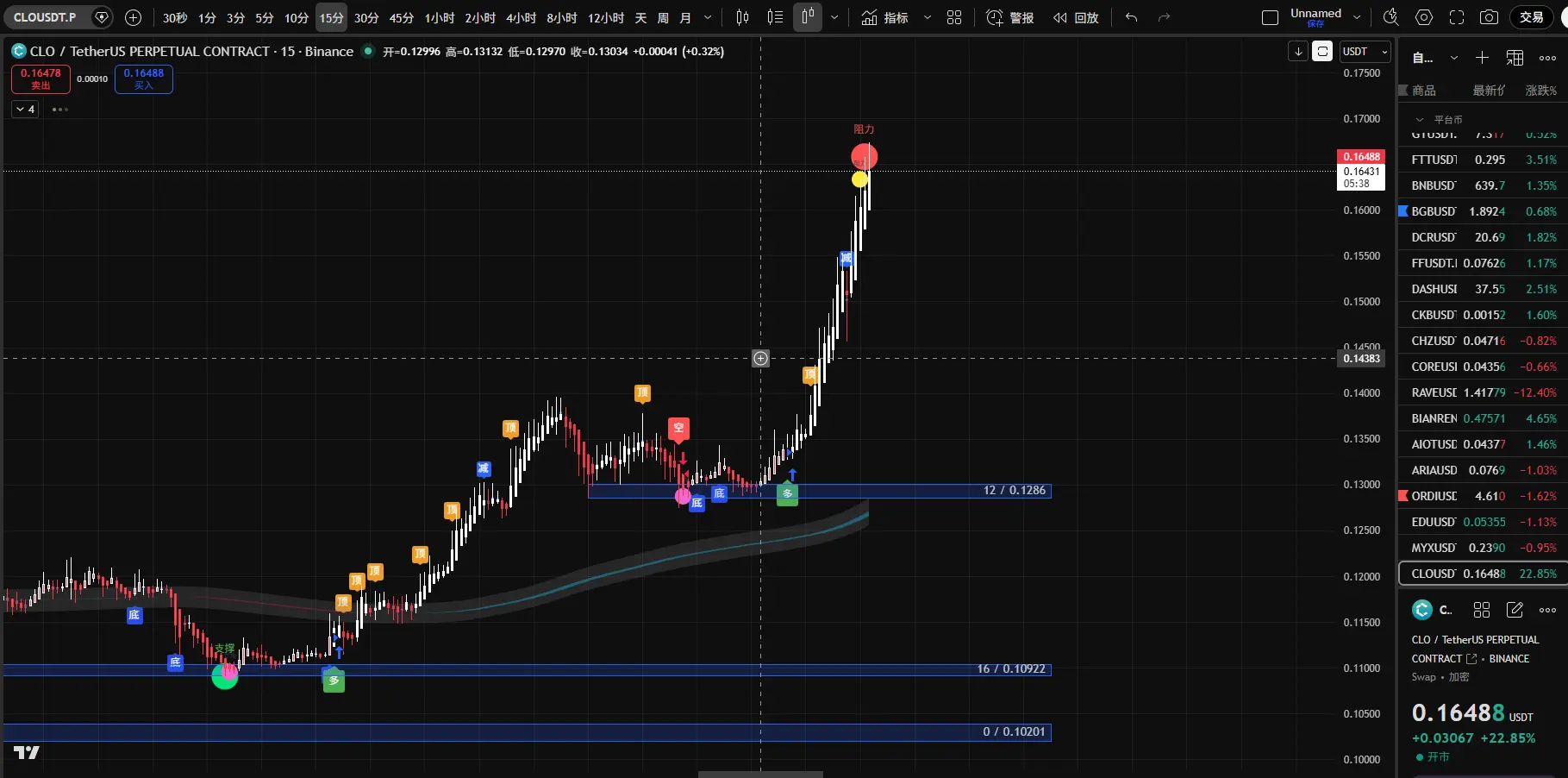Sort watchlist by 最新价 column
Screen dimensions: 1568x778
tap(1489, 91)
